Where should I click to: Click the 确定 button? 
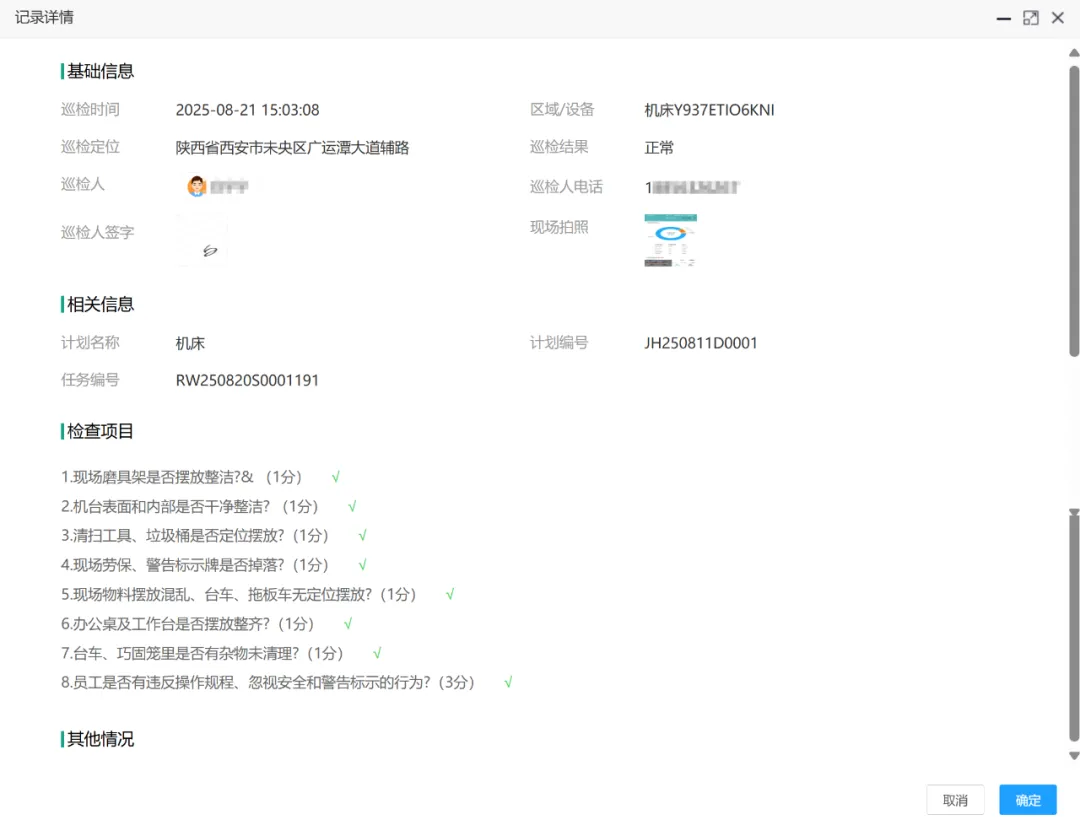click(x=1028, y=800)
